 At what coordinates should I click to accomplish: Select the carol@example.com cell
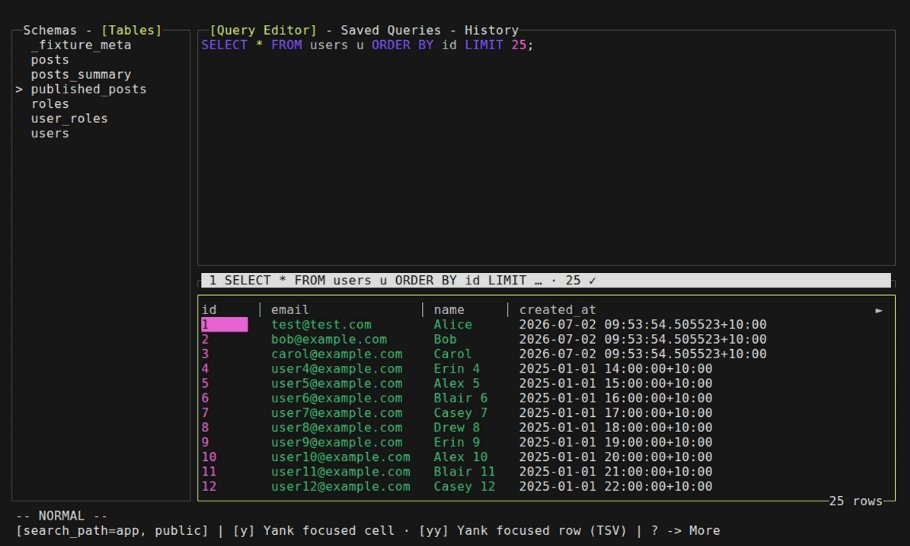coord(337,354)
